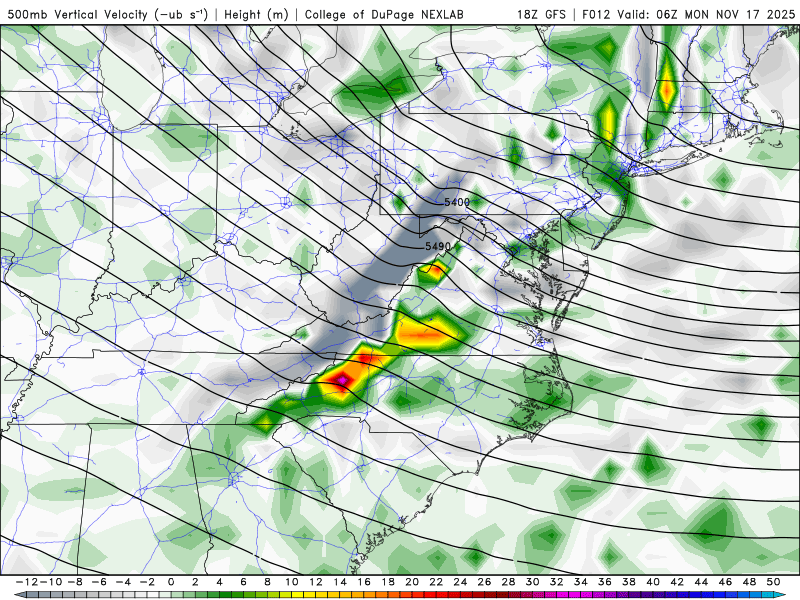Click the "0" color scale value

(171, 582)
